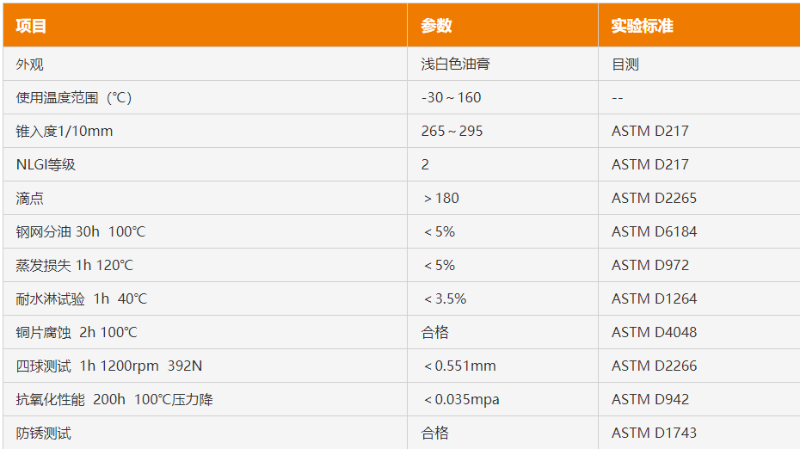Viewport: 800px width, 449px height.
Task: Click the 265～295 penetration value
Action: [452, 131]
